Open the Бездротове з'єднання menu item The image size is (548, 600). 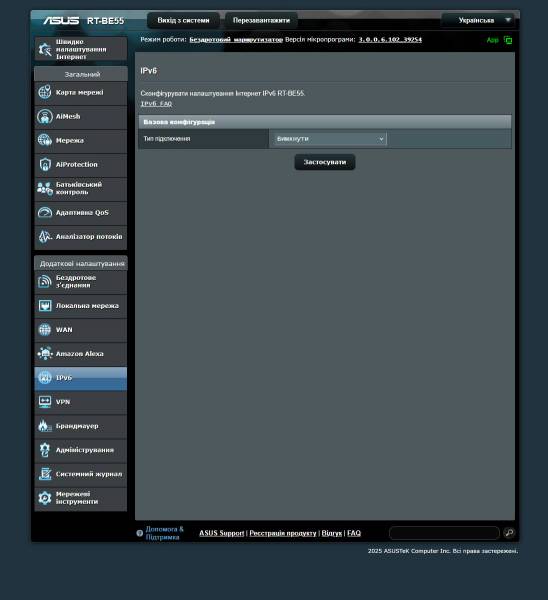81,282
